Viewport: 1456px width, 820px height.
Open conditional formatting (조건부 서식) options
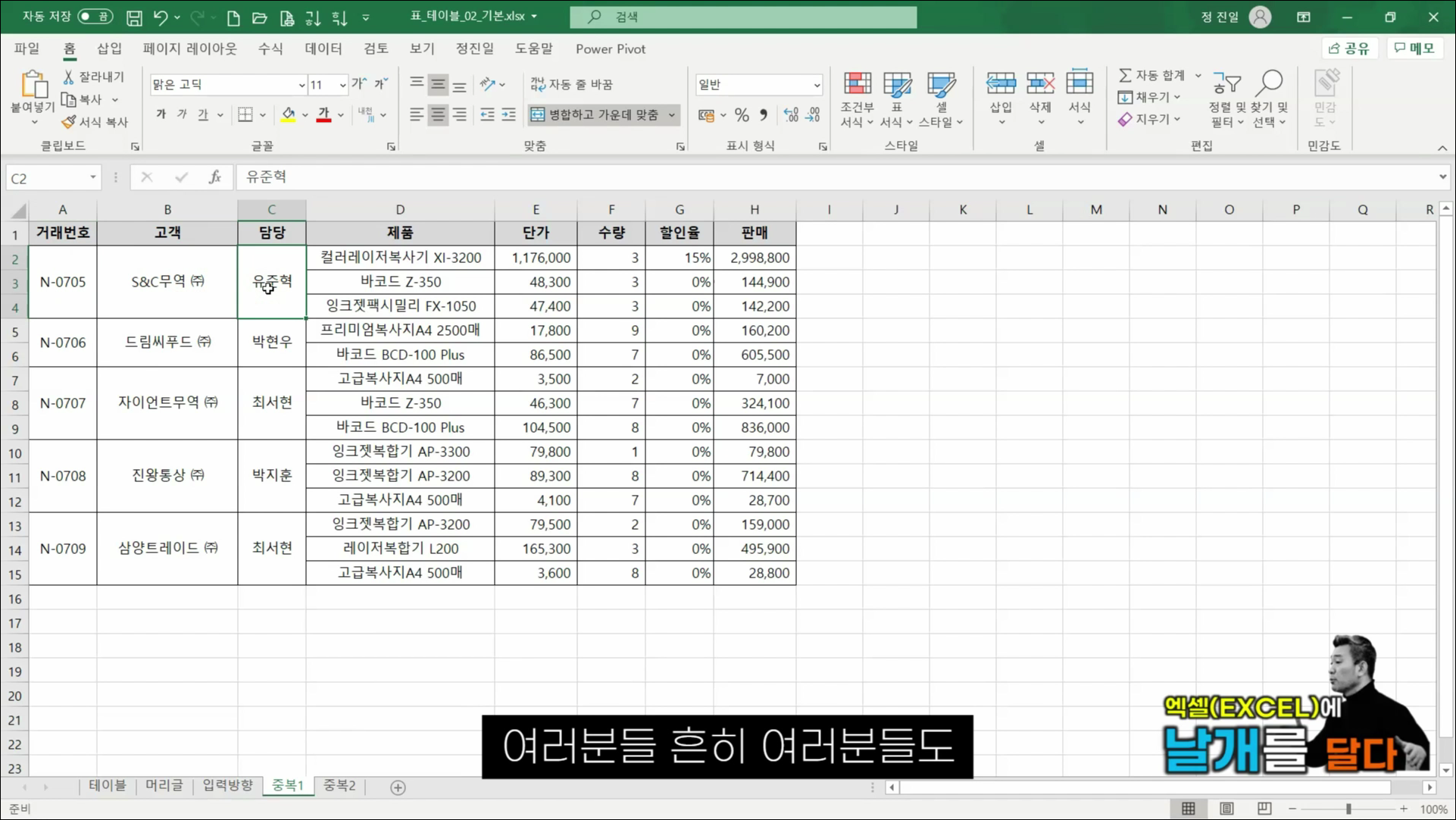click(x=856, y=99)
